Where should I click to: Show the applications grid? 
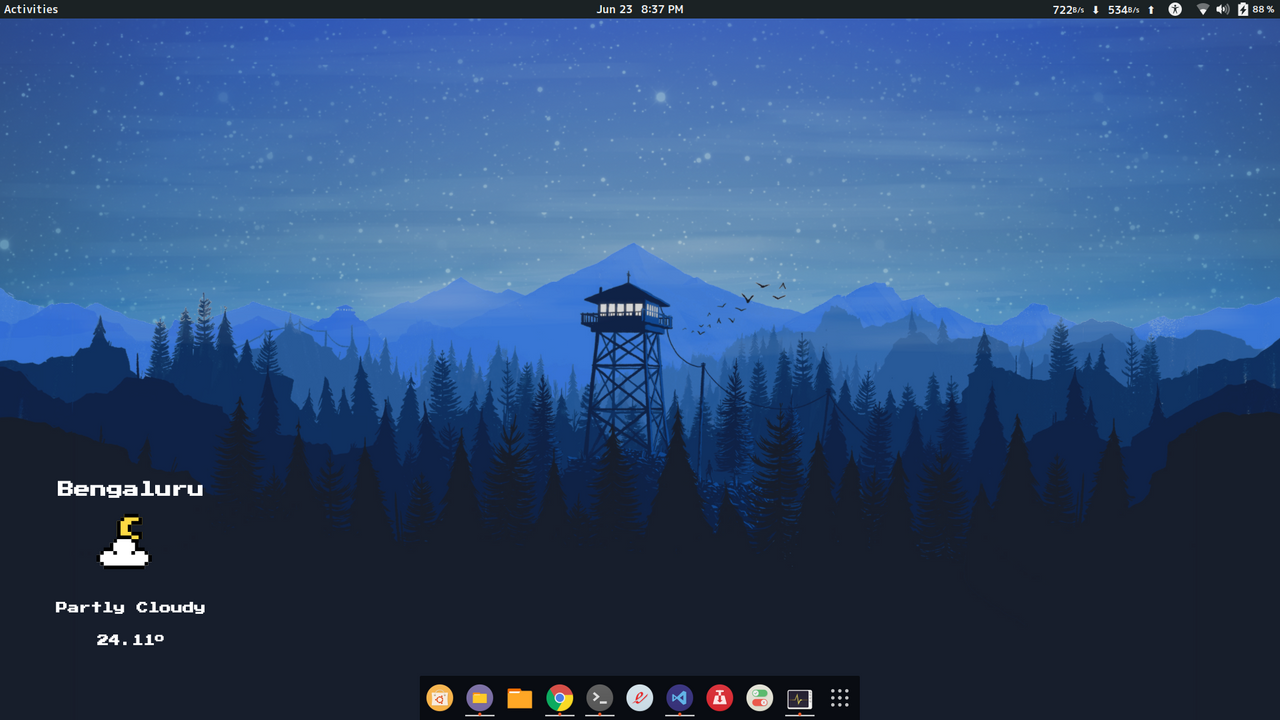(x=840, y=698)
